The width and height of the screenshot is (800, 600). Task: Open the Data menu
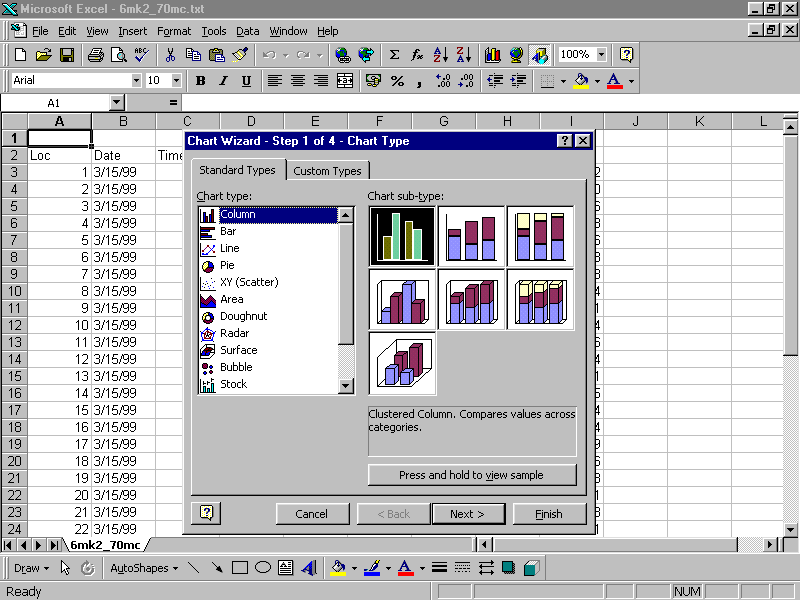pyautogui.click(x=247, y=31)
